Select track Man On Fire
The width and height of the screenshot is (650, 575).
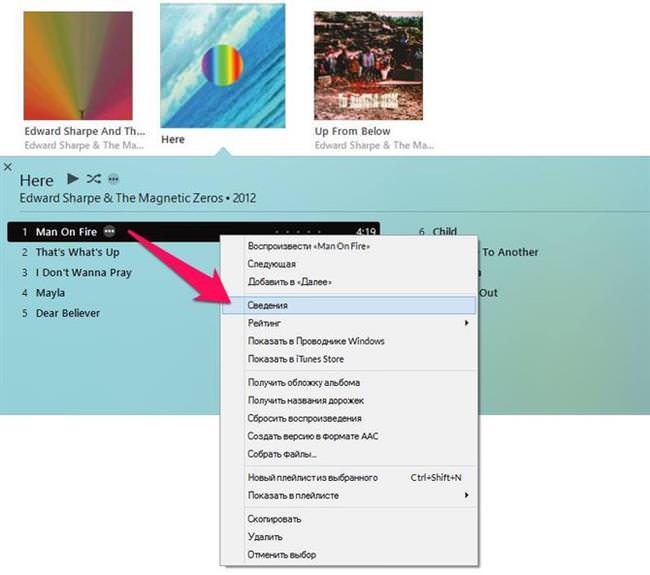click(x=194, y=232)
